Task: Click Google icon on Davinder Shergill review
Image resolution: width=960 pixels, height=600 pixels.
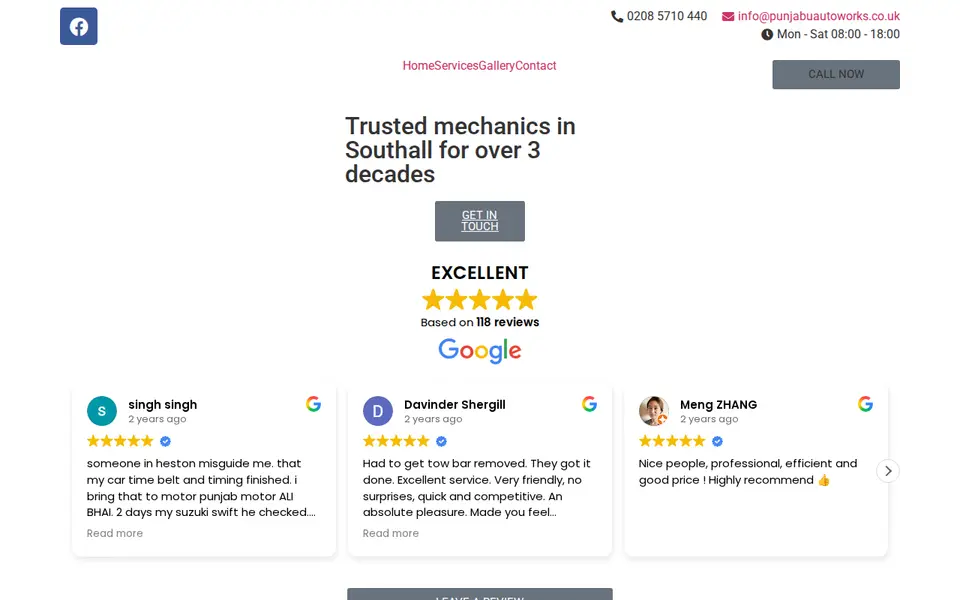Action: (590, 404)
